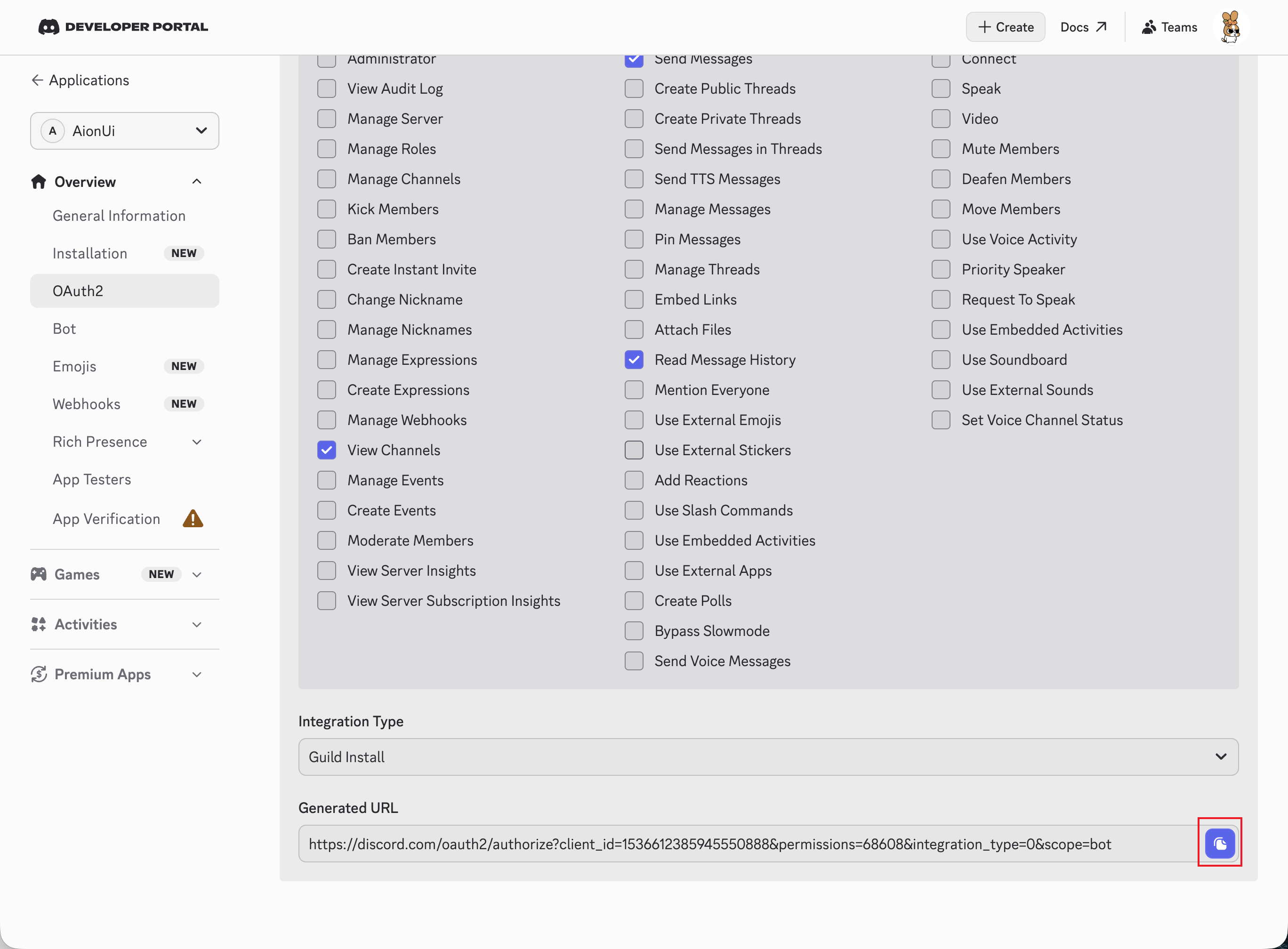Click the Premium Apps icon
Screen dimensions: 1288x949
pos(39,674)
